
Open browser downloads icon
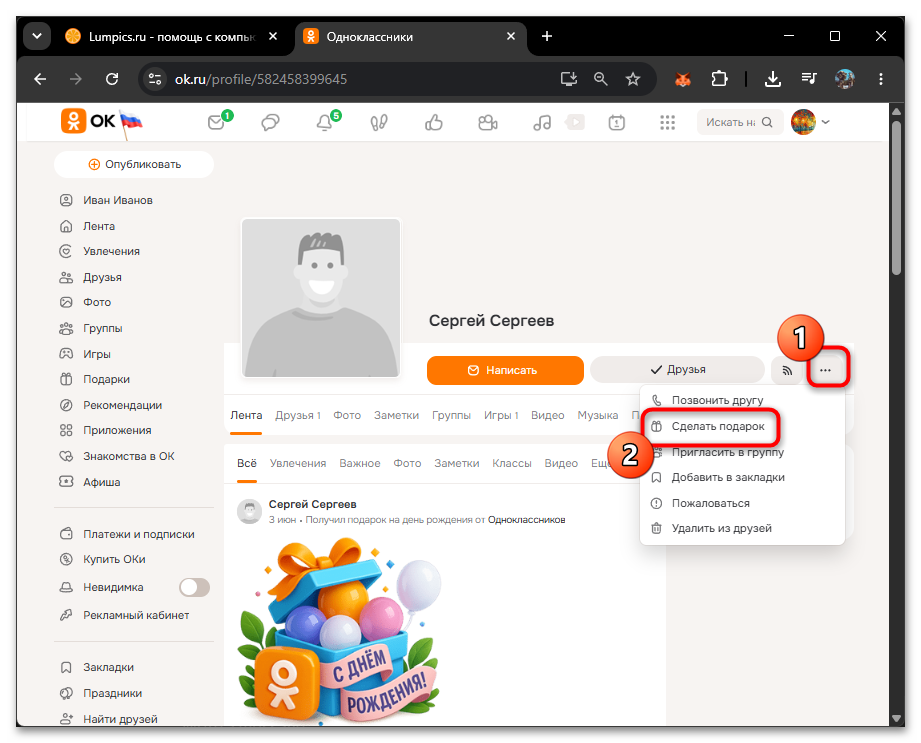click(772, 79)
